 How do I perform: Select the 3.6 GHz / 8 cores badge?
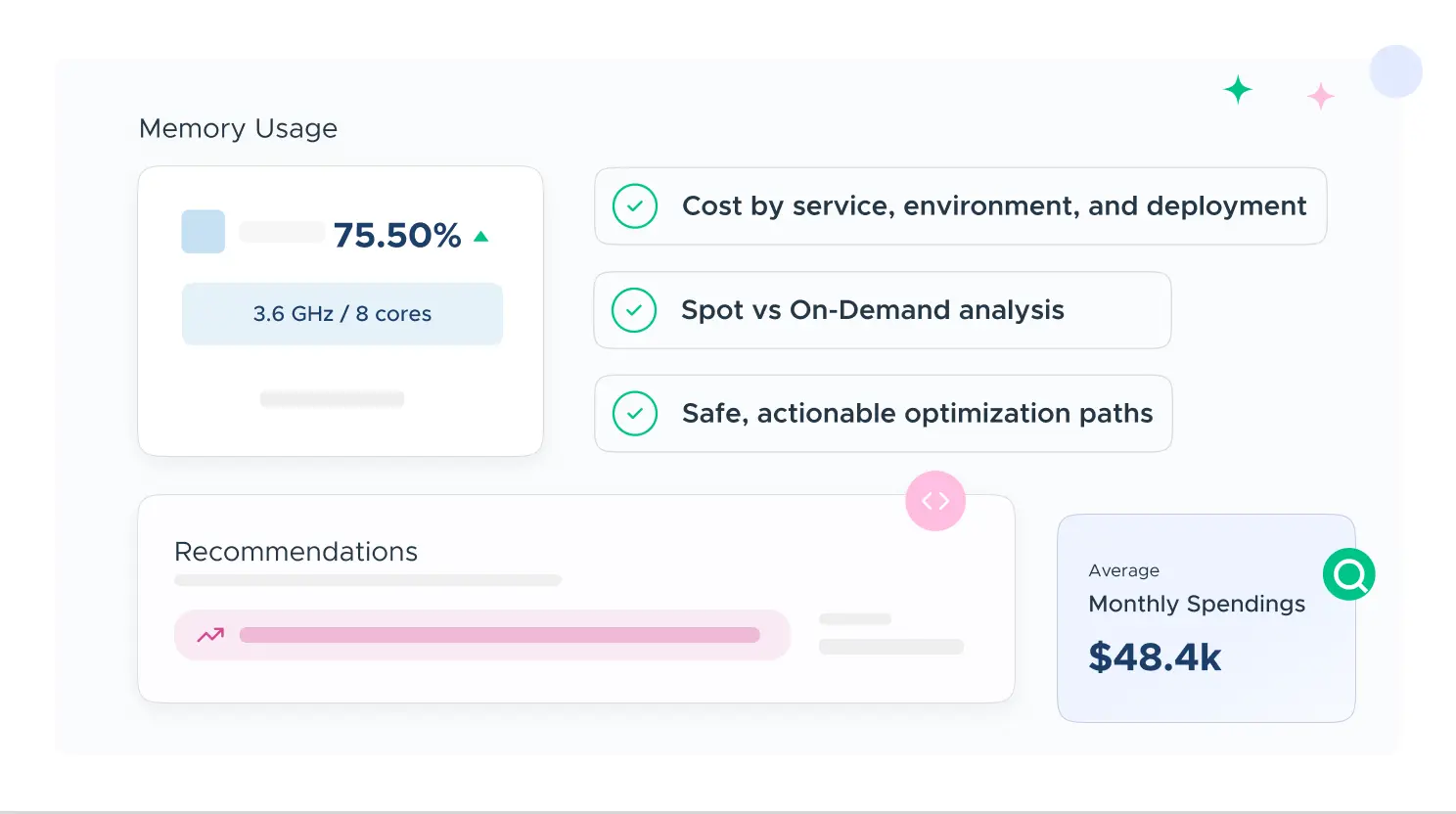[x=342, y=314]
